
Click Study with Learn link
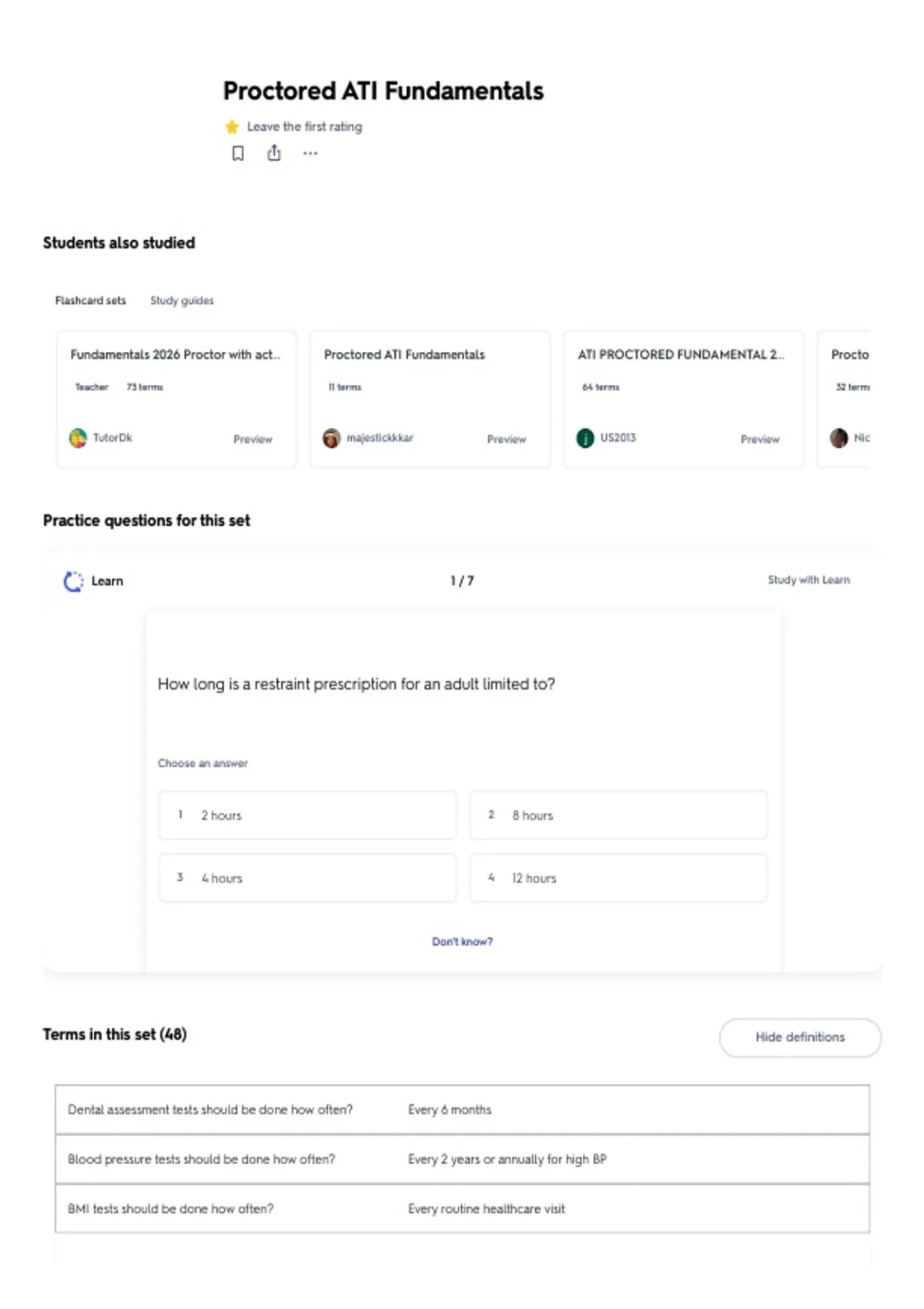pos(808,580)
